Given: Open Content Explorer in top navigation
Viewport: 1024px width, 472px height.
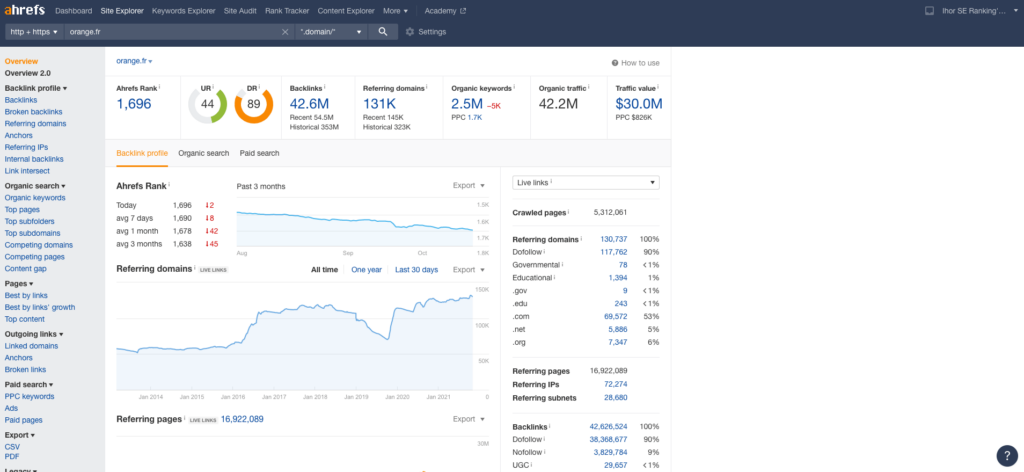Looking at the screenshot, I should tap(346, 11).
